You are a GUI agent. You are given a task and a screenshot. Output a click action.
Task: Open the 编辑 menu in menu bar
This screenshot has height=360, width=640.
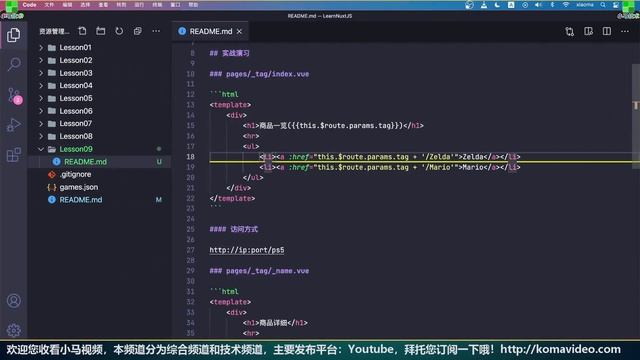point(67,5)
